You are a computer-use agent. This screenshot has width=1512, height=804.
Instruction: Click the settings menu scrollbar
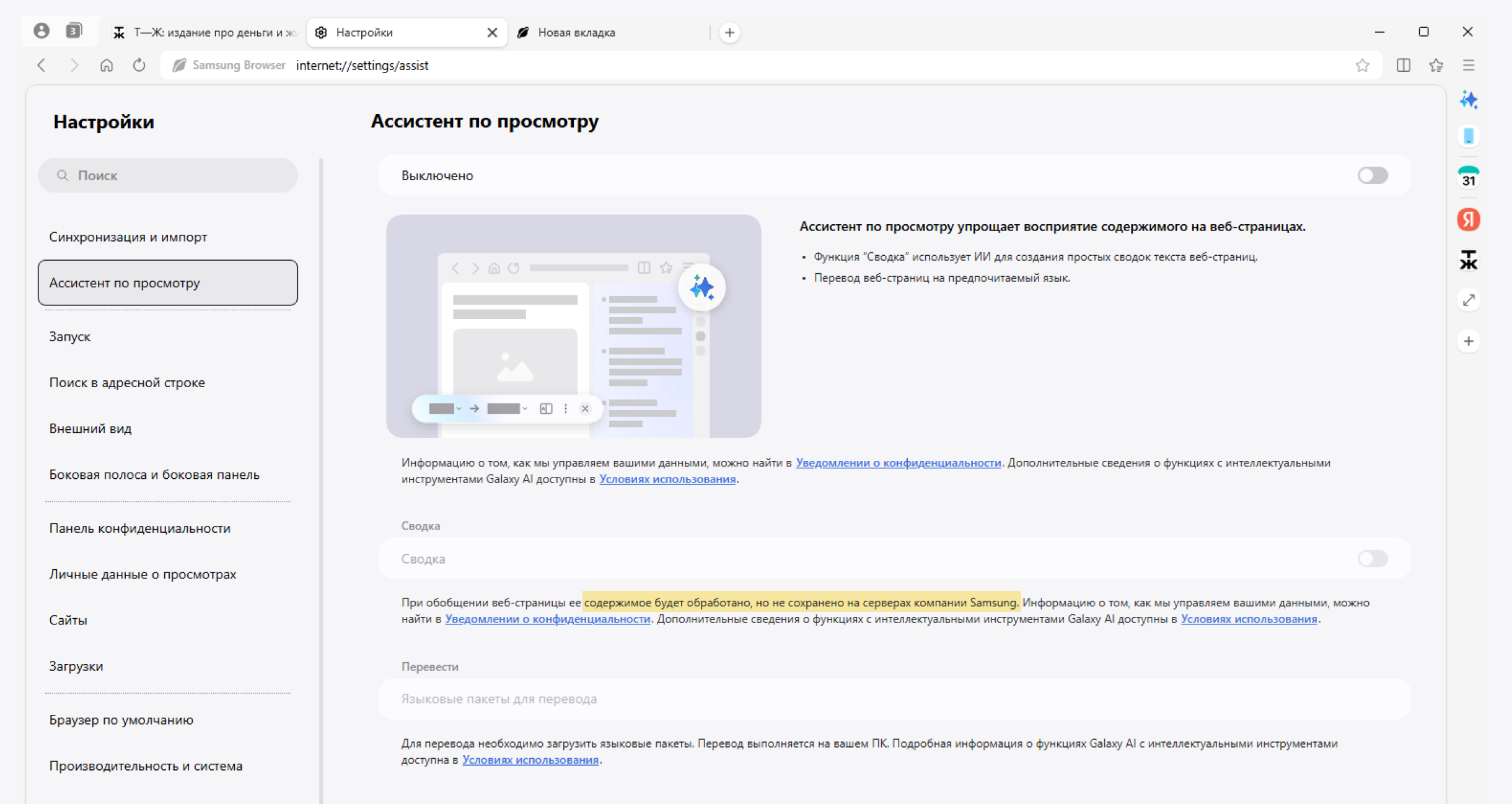321,481
